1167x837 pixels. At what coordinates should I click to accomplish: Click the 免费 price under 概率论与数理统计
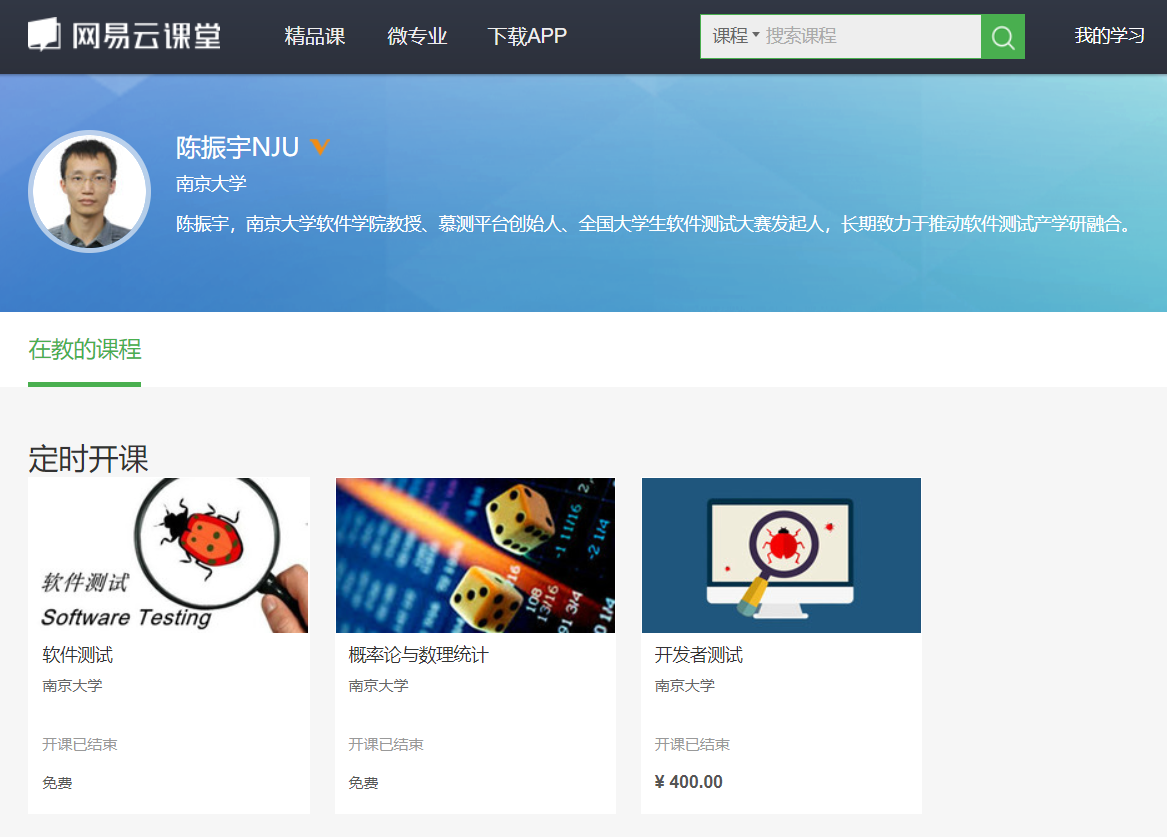[x=363, y=783]
